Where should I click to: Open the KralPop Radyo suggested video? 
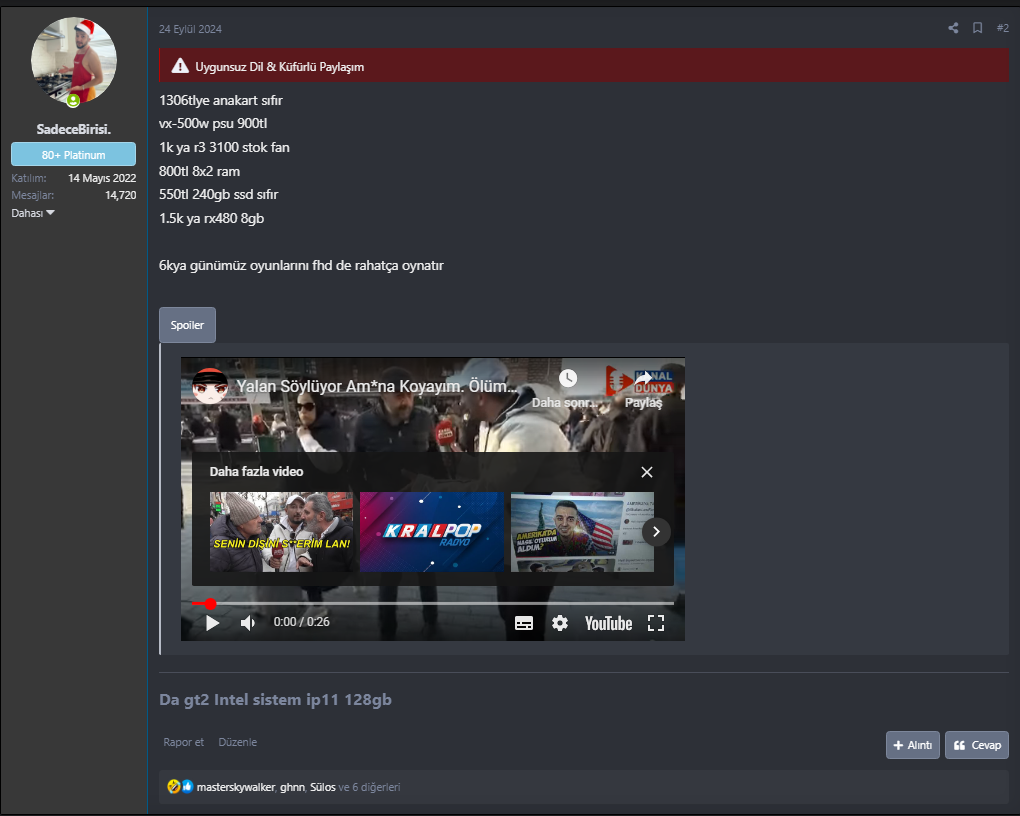(x=432, y=532)
